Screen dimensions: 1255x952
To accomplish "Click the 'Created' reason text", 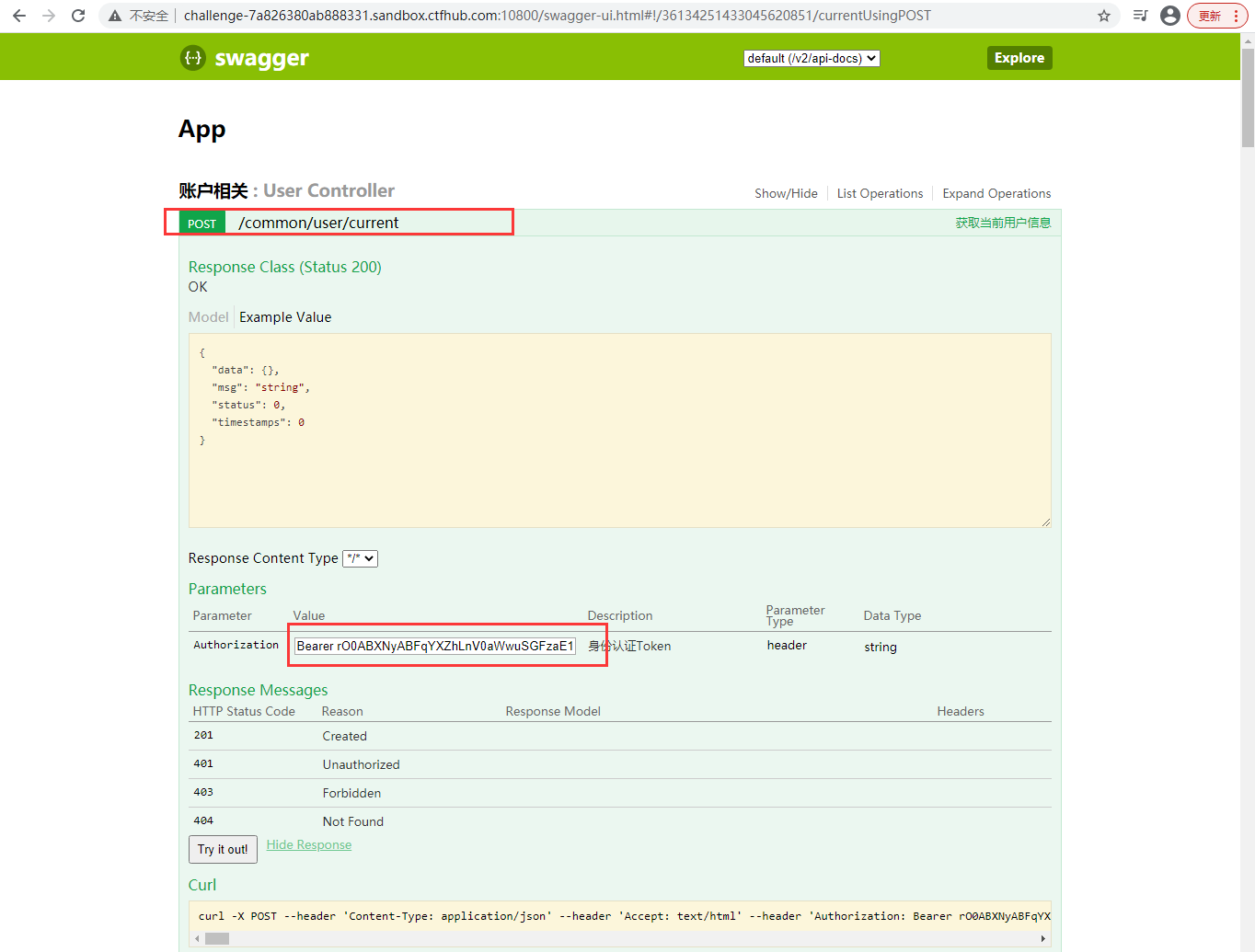I will [x=344, y=736].
